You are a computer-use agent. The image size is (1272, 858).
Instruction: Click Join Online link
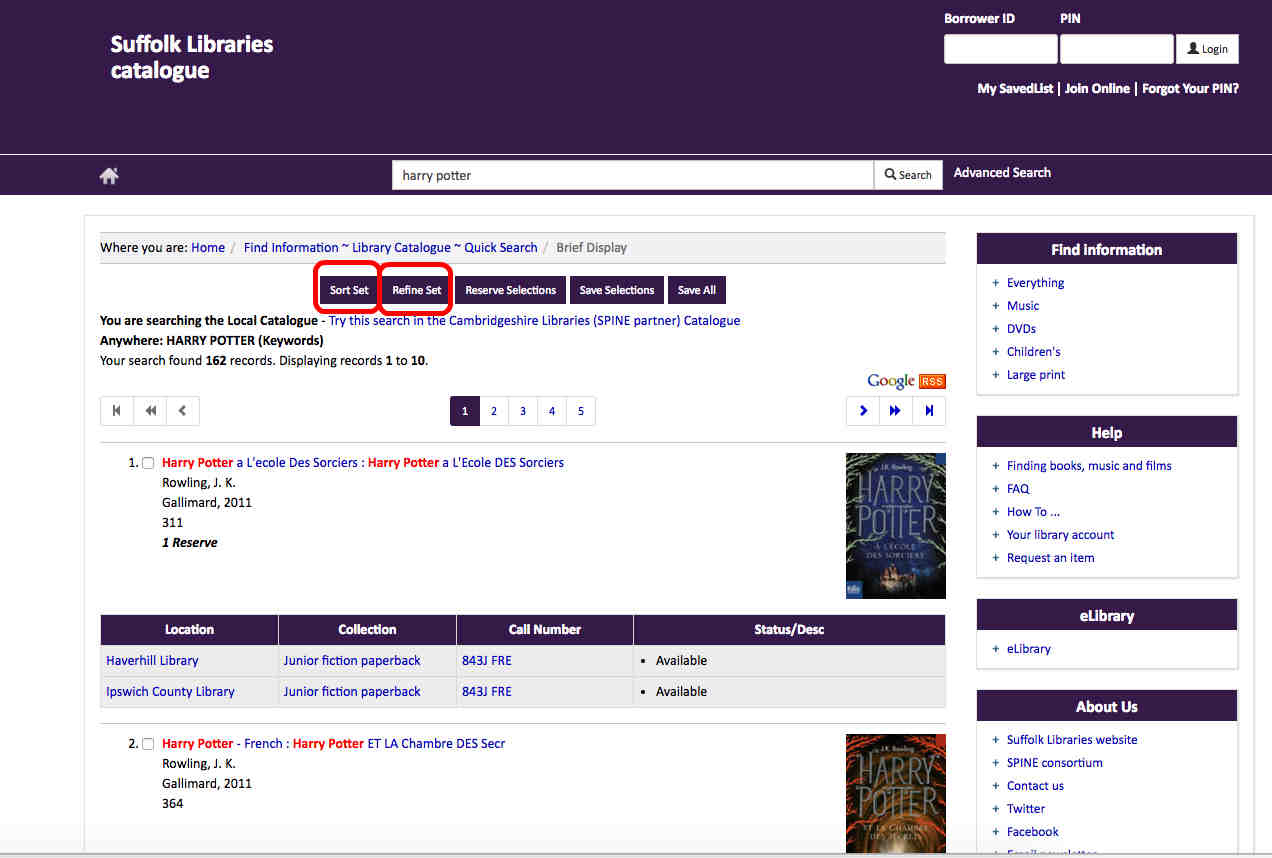1097,89
